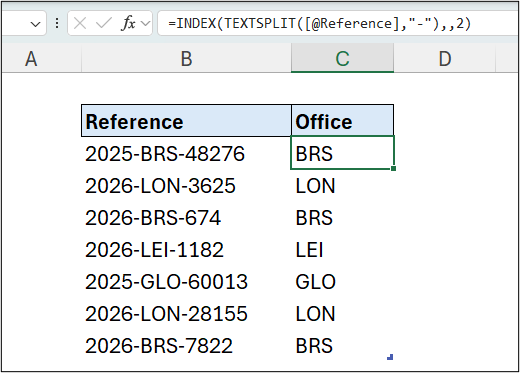Select the Reference table header cell
Screen dimensions: 520x373
[x=186, y=121]
